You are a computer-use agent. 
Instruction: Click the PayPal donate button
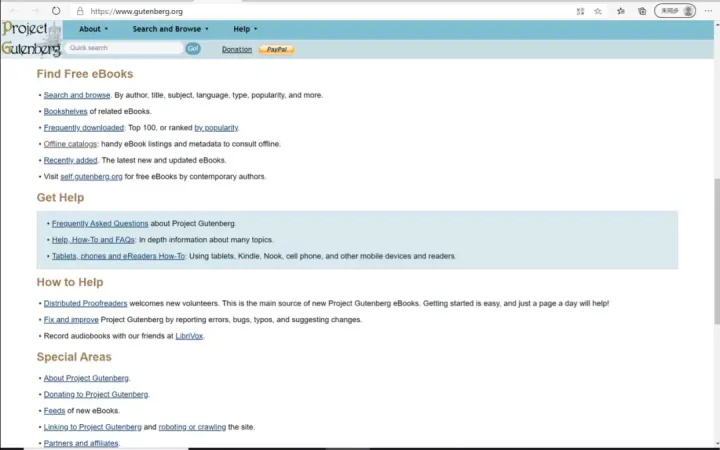pos(276,49)
